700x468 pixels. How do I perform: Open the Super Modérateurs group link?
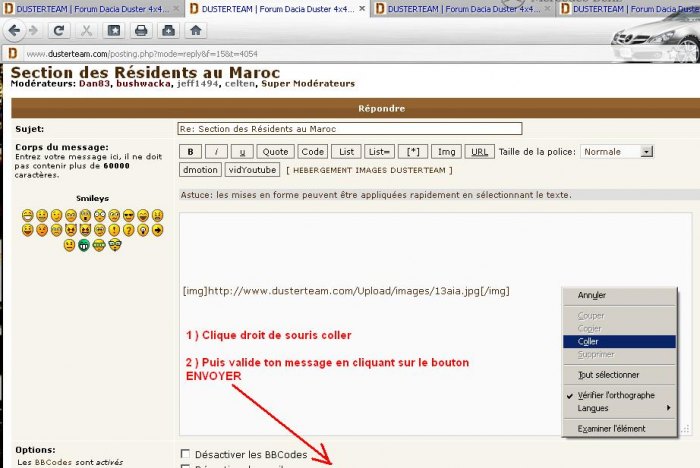coord(308,84)
